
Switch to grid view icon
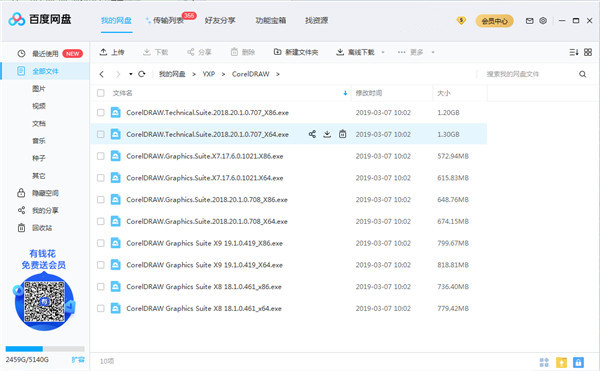coord(588,52)
